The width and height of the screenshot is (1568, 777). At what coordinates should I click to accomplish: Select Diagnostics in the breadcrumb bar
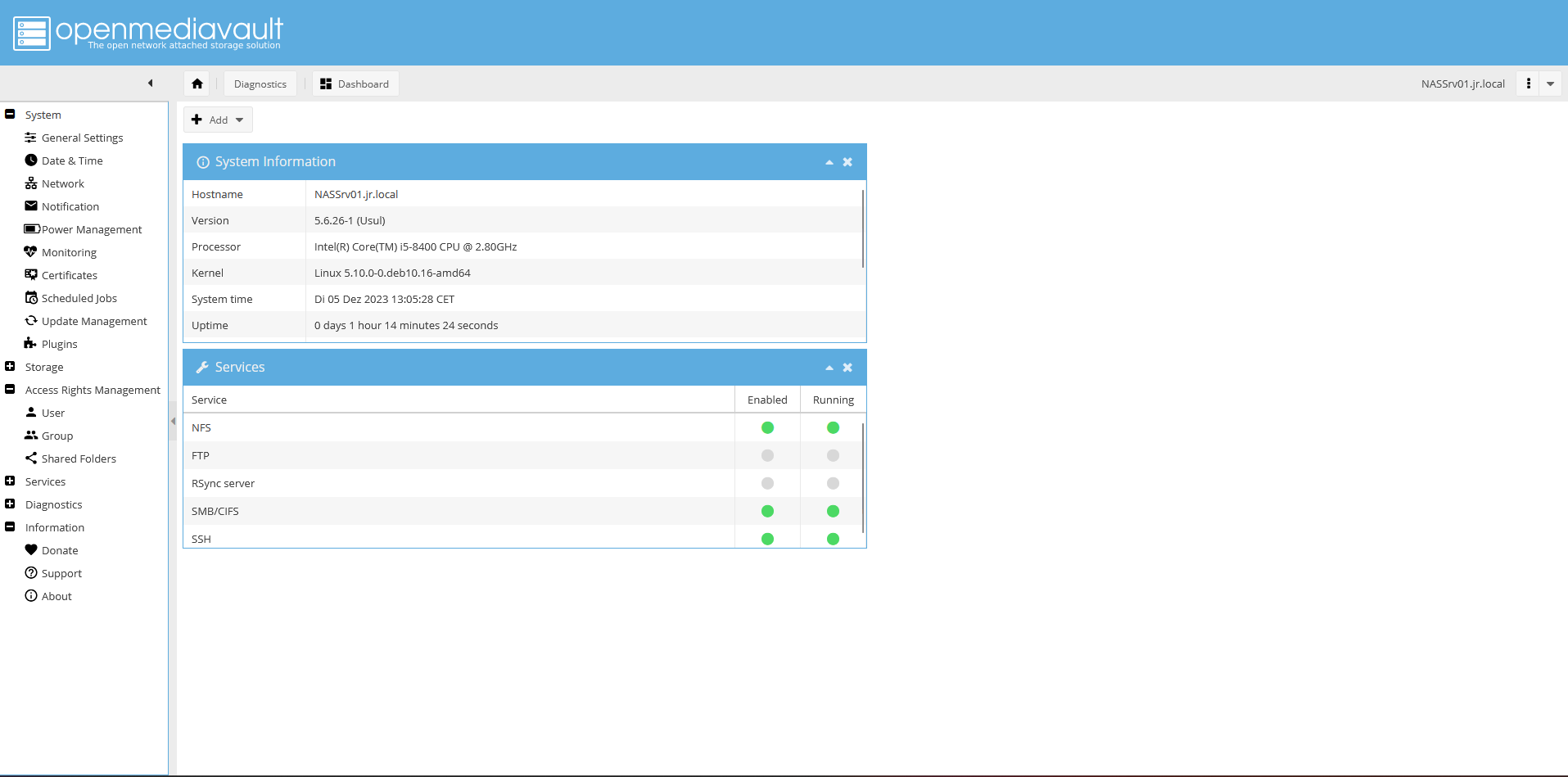click(x=260, y=84)
